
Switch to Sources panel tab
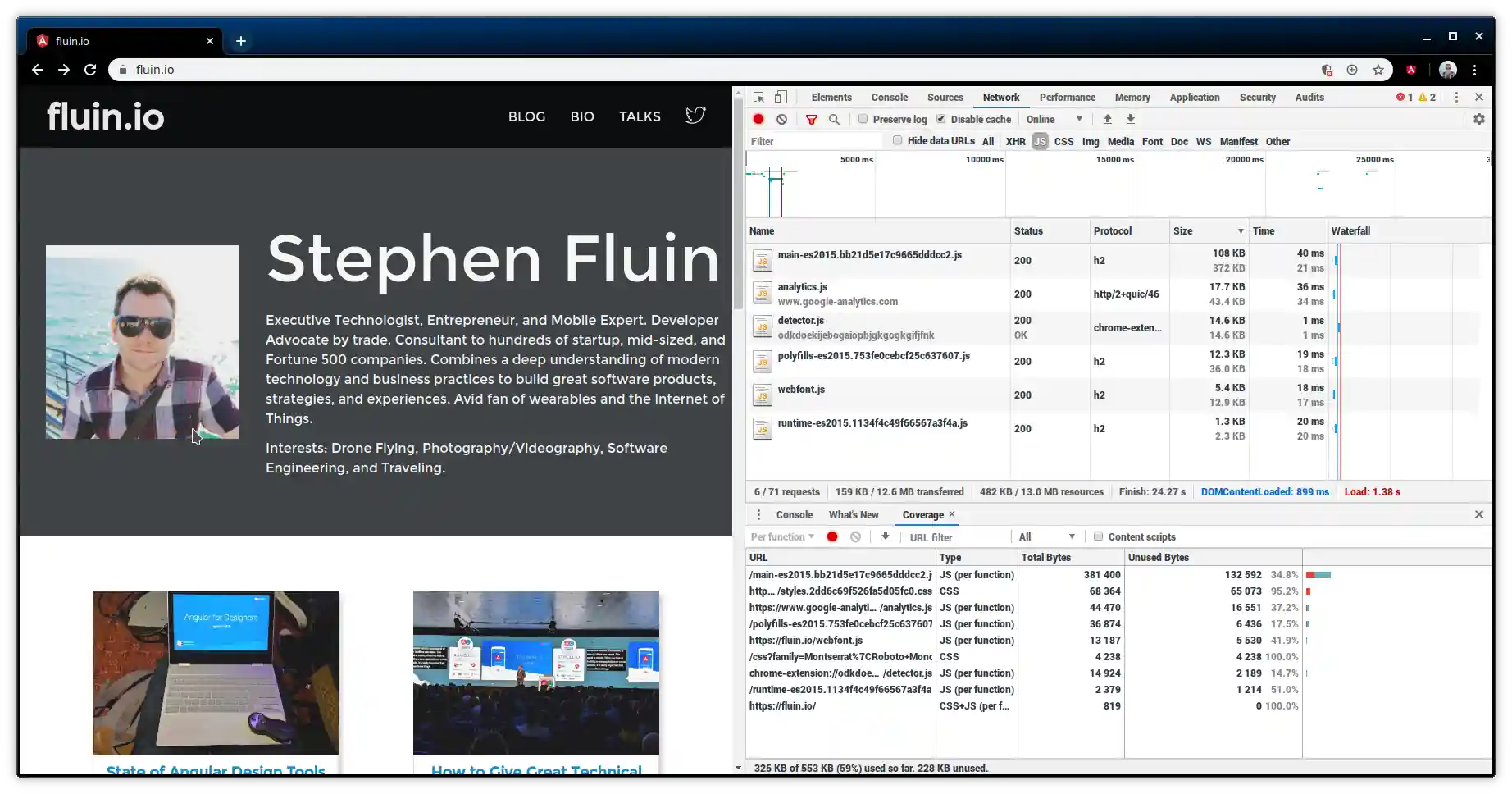(x=945, y=97)
